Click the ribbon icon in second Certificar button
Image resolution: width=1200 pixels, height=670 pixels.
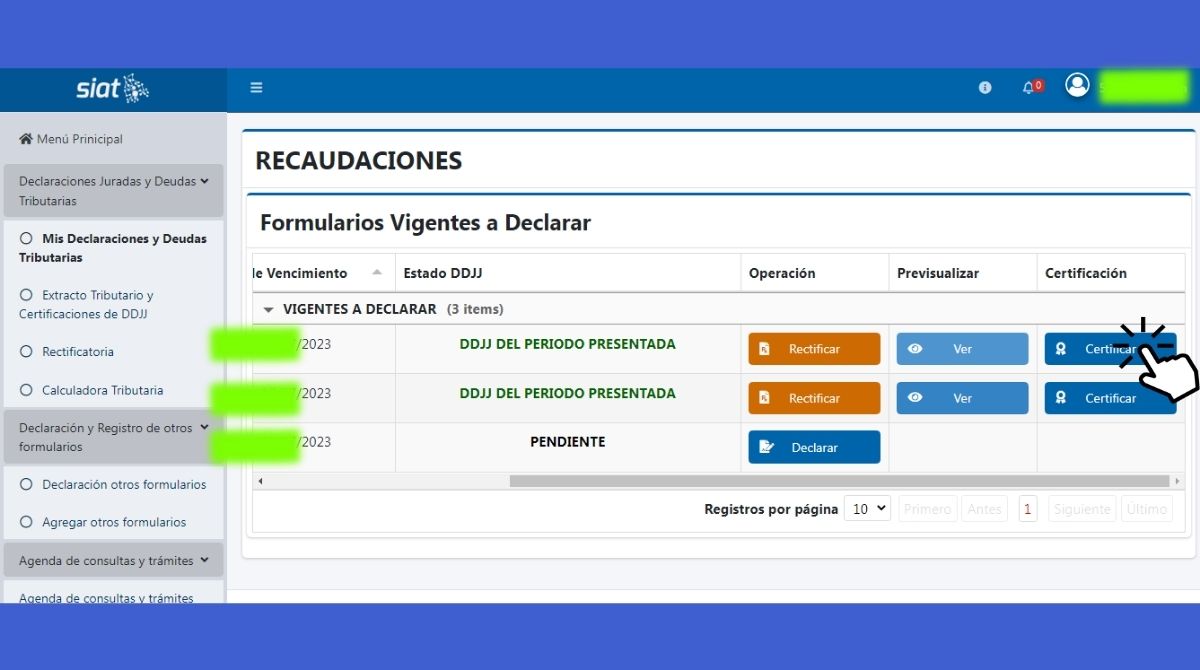coord(1062,398)
